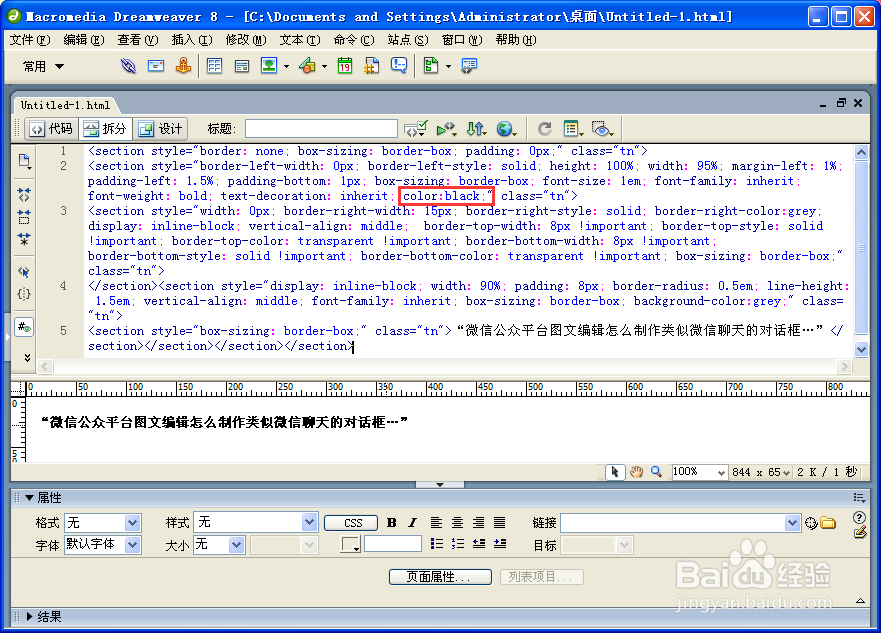Open the 链接 link dropdown arrow

coord(792,523)
